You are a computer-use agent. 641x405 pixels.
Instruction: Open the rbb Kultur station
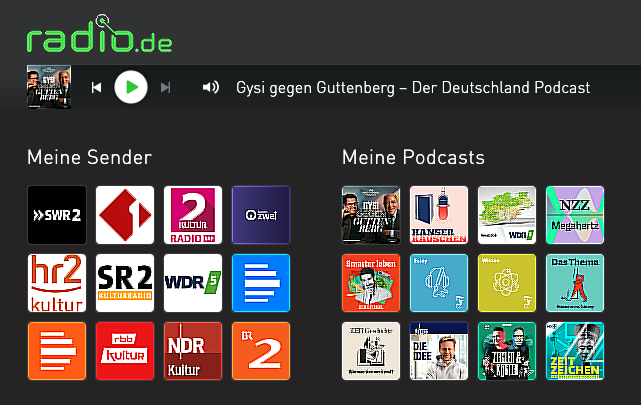click(x=125, y=351)
